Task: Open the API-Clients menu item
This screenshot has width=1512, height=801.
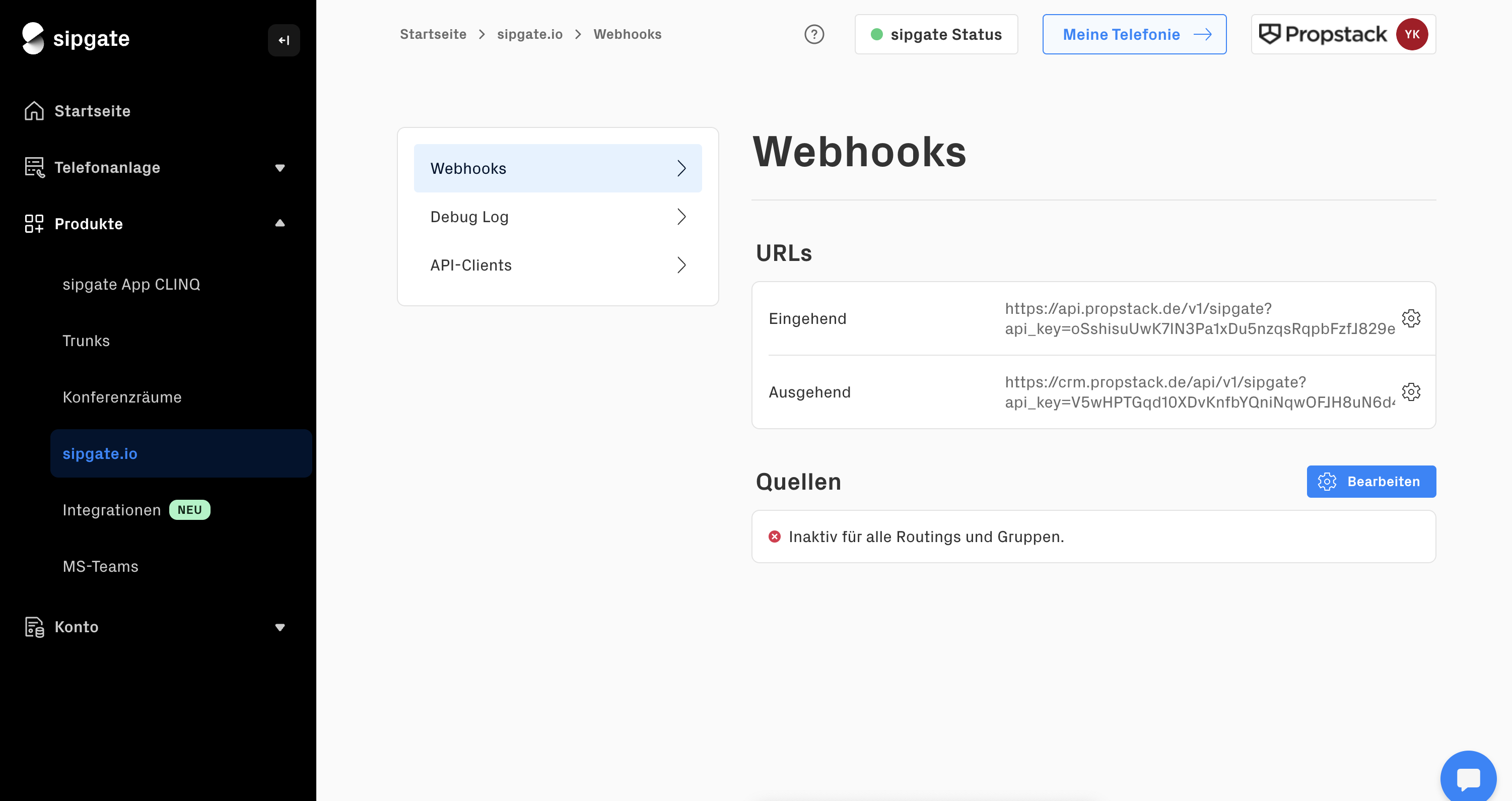Action: [x=558, y=265]
